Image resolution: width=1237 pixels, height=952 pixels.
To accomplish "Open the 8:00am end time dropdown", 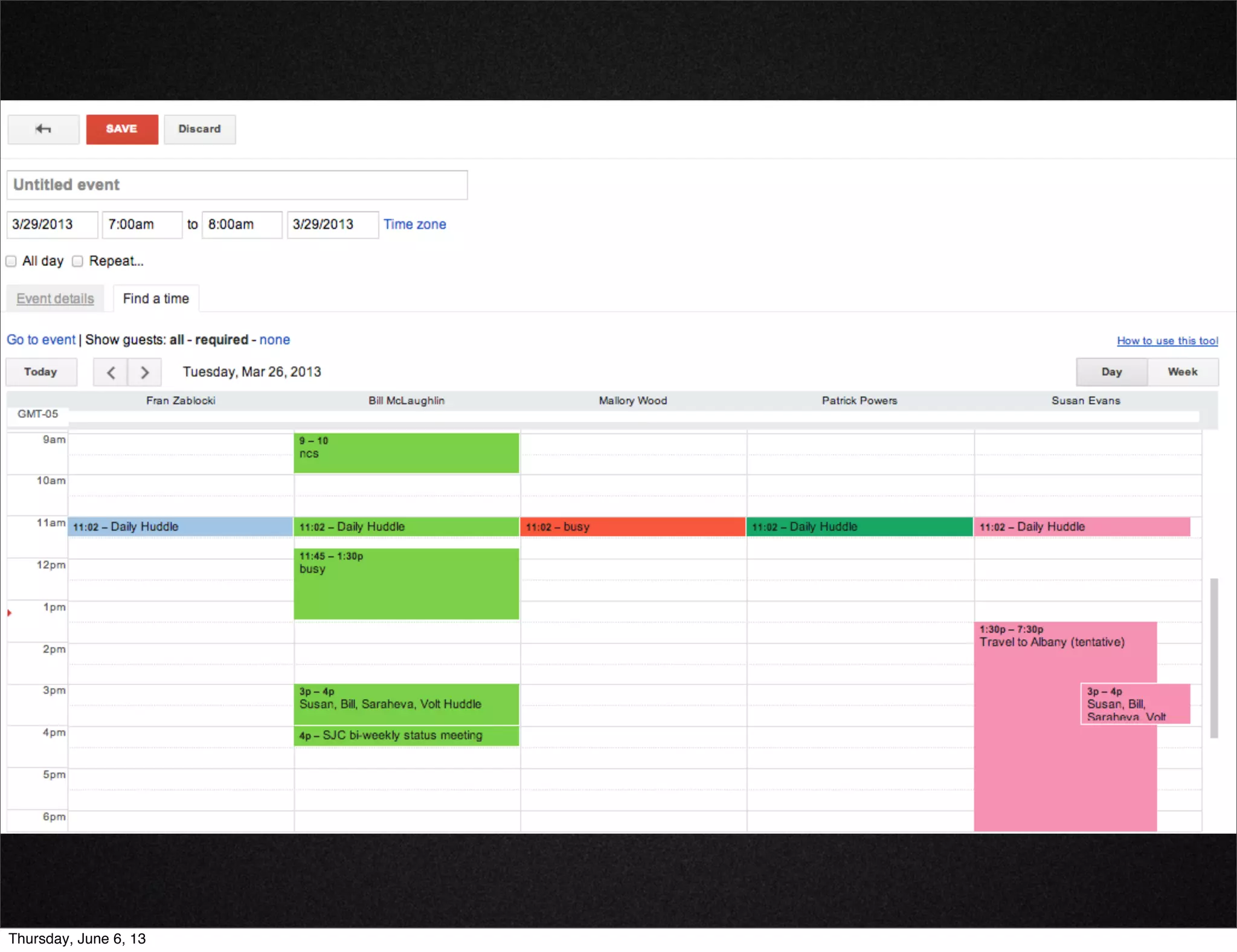I will pos(242,225).
